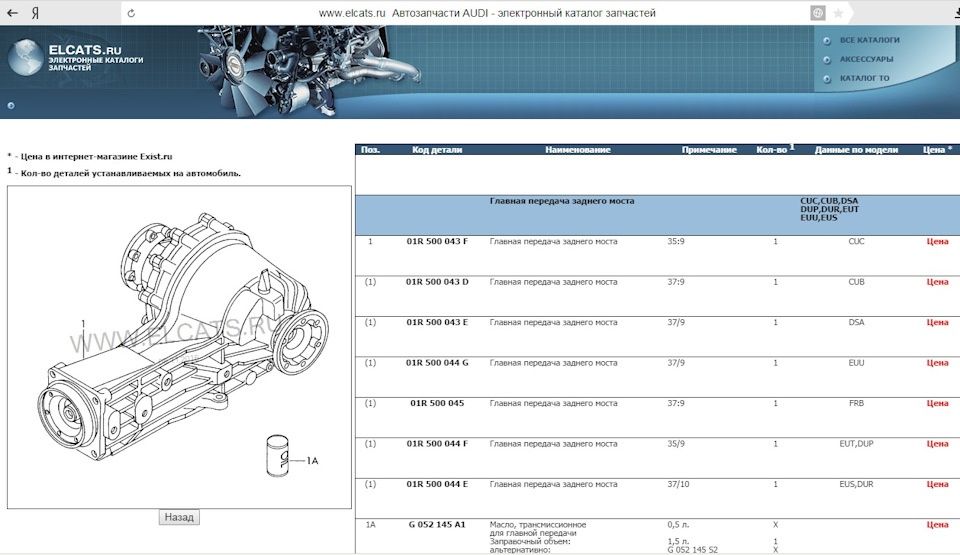Screen dimensions: 960x555
Task: Click the Exist.ru price footnote text
Action: 90,156
